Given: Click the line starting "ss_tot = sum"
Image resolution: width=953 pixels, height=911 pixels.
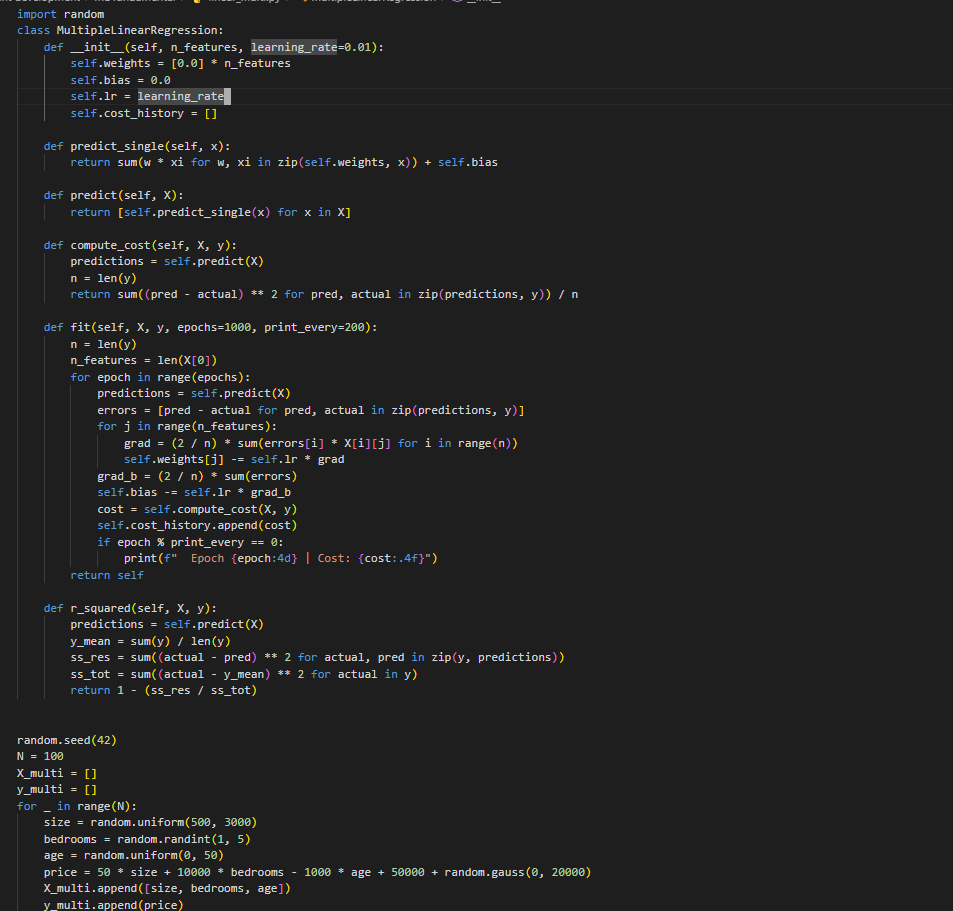Looking at the screenshot, I should point(244,675).
